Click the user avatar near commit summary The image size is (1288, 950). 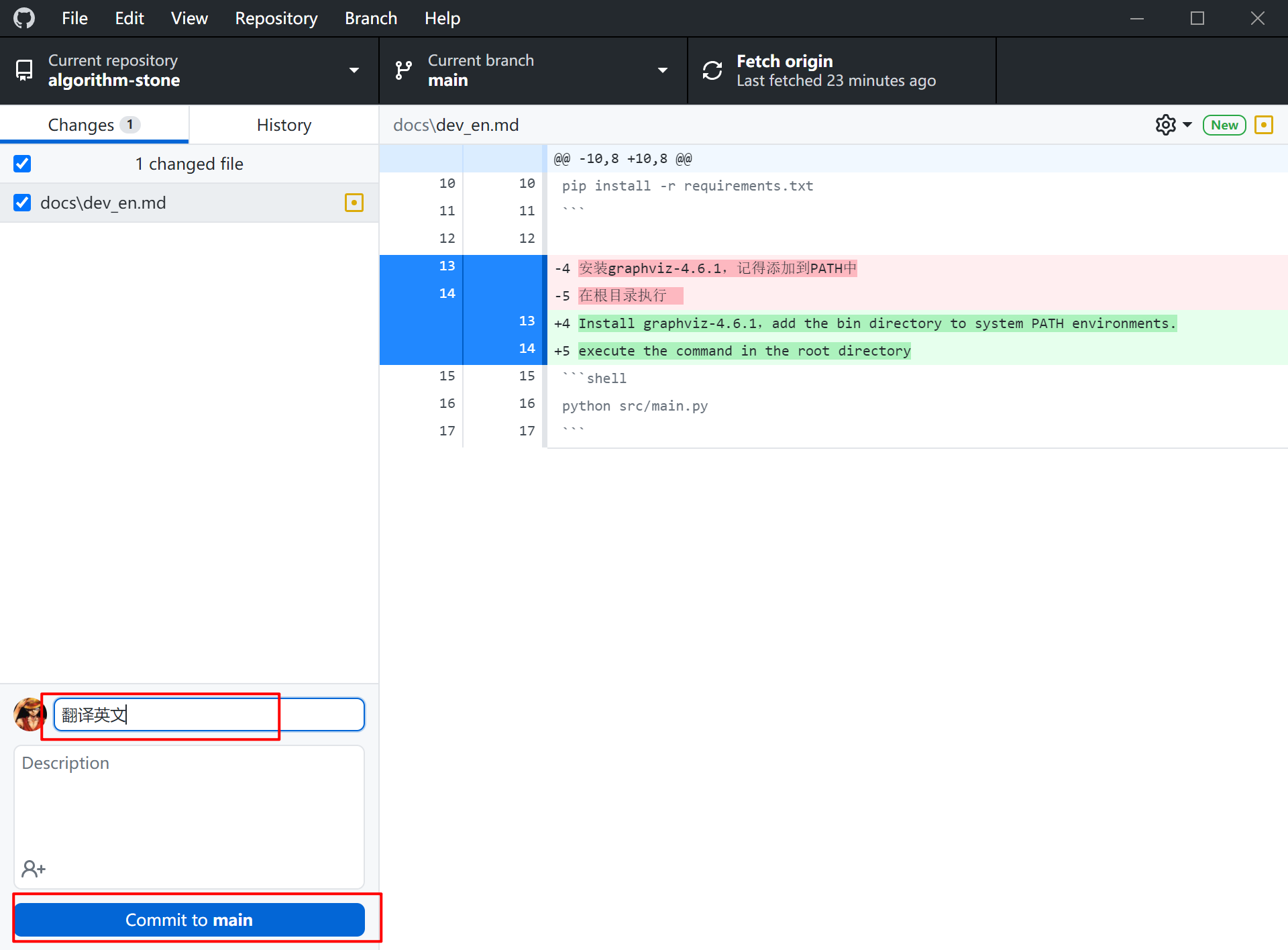coord(29,715)
